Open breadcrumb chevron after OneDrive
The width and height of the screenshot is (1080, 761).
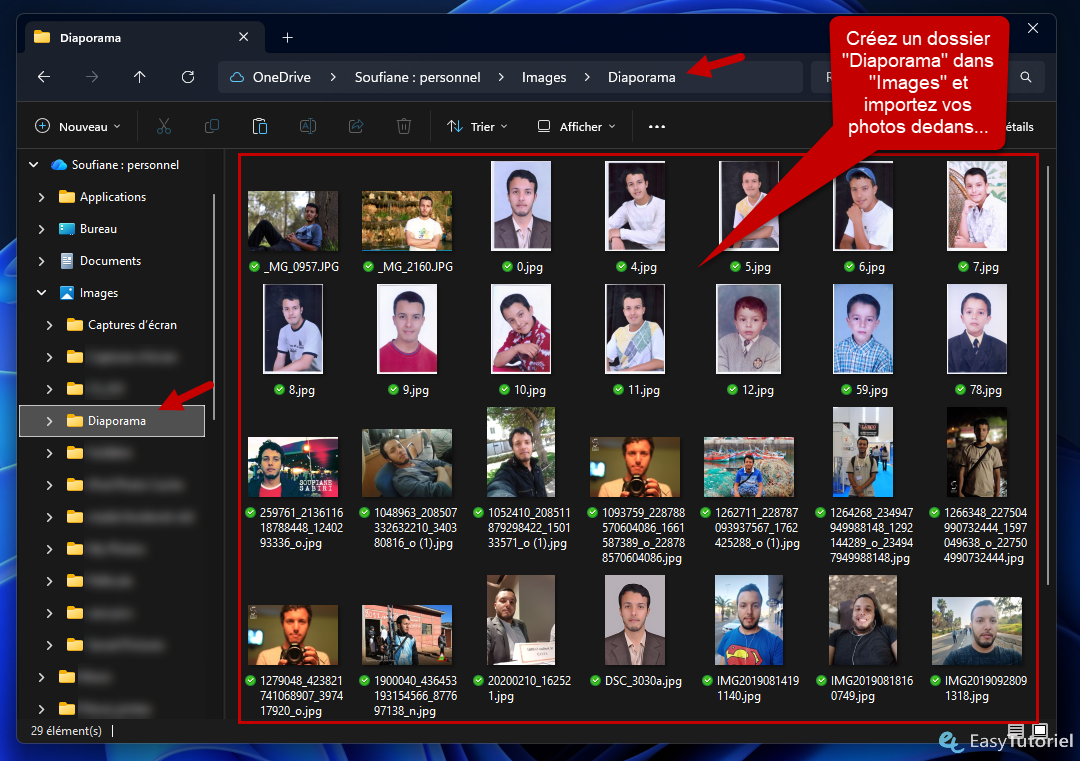(333, 77)
